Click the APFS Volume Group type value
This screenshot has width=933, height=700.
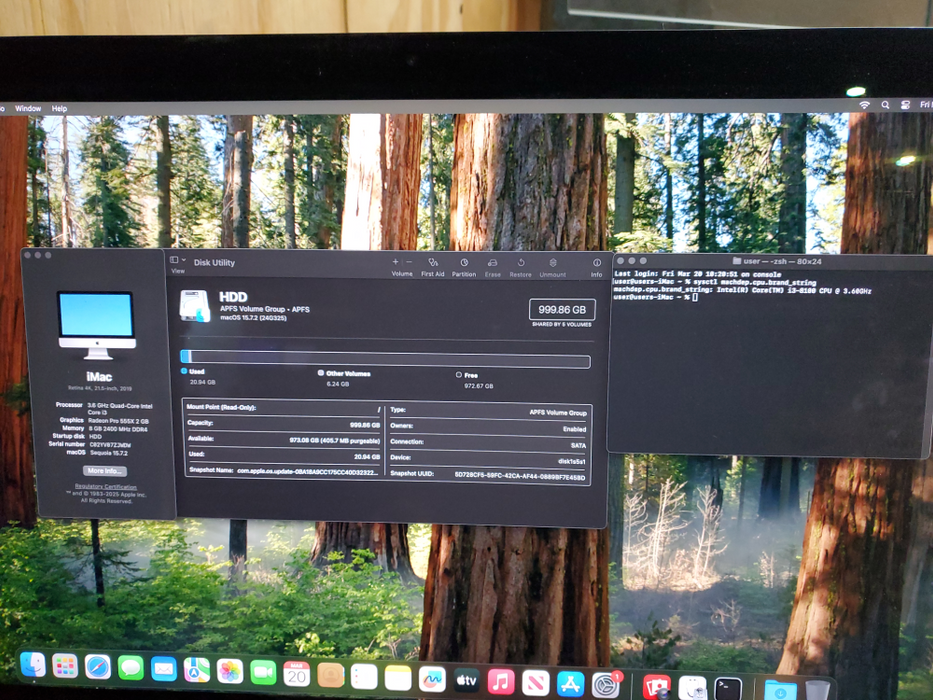(558, 412)
